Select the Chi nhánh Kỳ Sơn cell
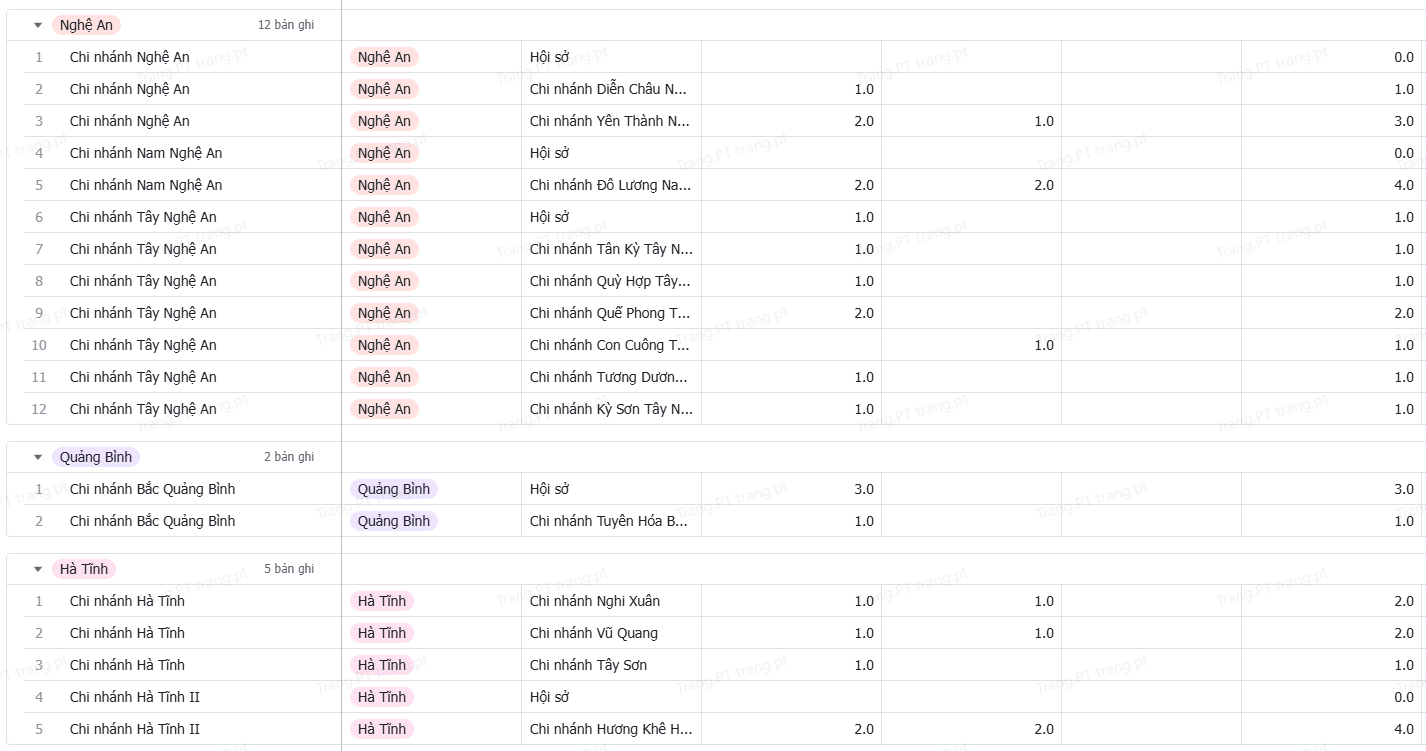1426x751 pixels. click(x=610, y=409)
